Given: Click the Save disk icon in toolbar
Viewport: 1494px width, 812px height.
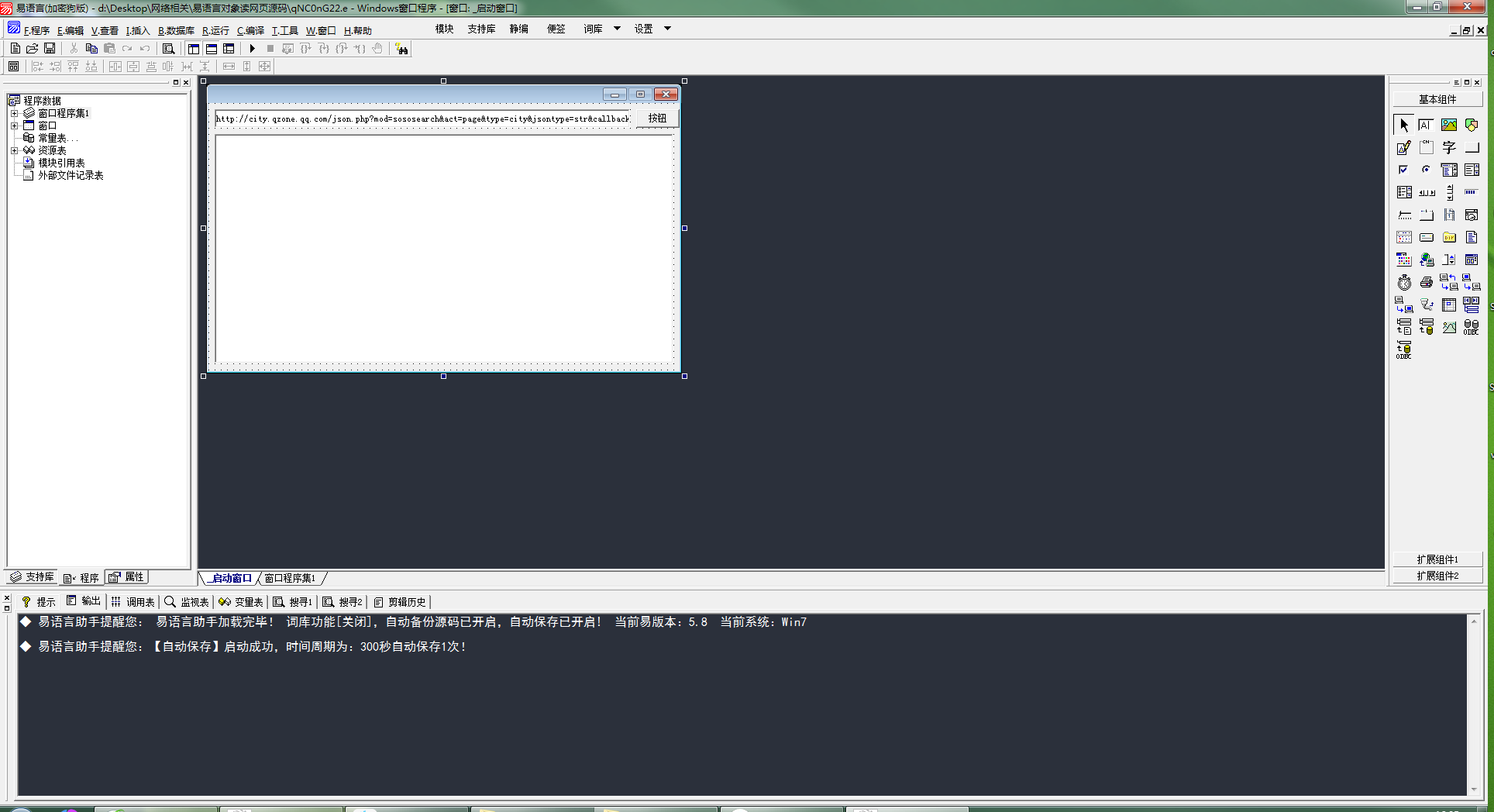Looking at the screenshot, I should pyautogui.click(x=50, y=49).
